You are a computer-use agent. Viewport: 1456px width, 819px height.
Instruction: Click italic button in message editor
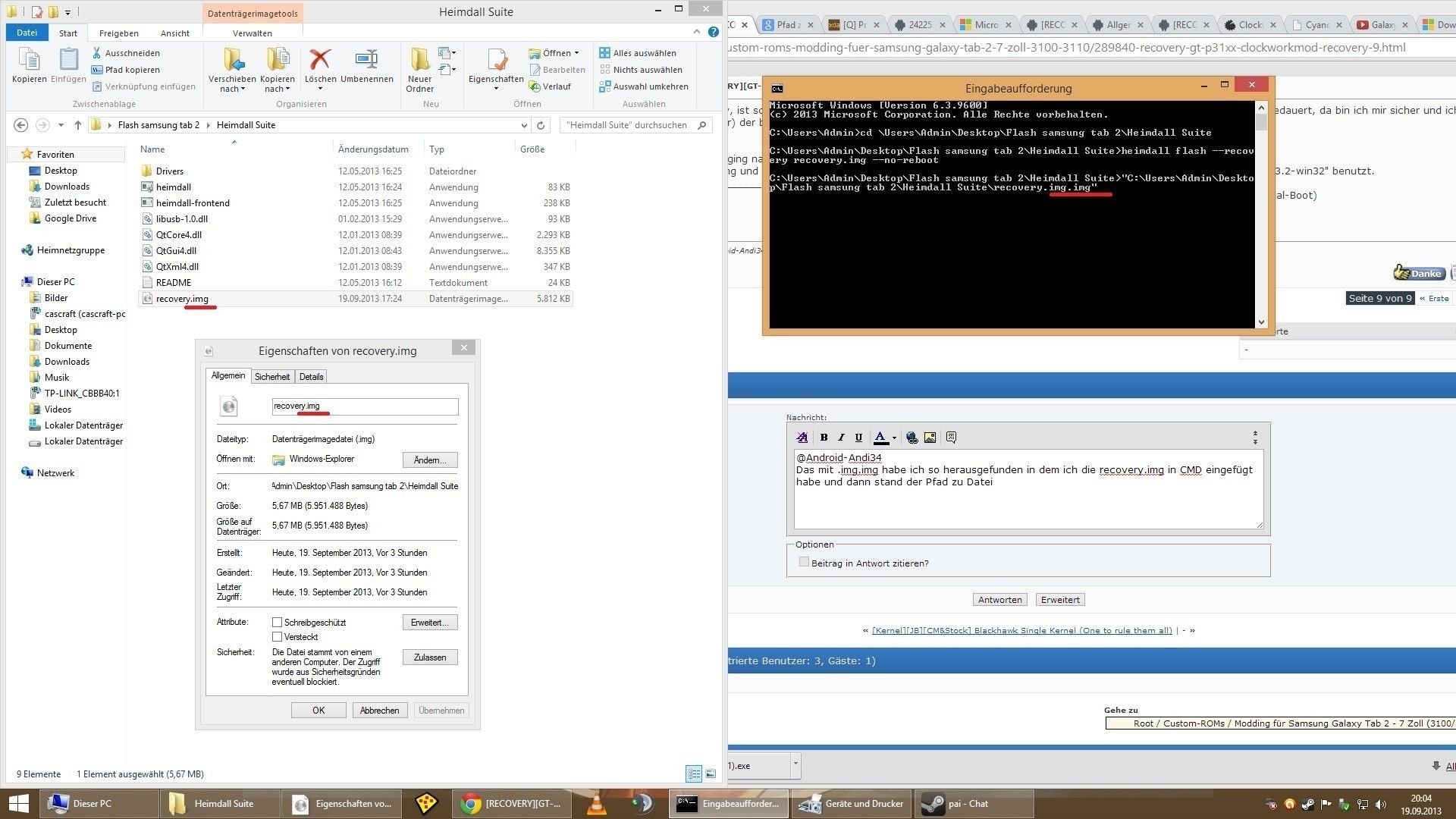click(841, 438)
